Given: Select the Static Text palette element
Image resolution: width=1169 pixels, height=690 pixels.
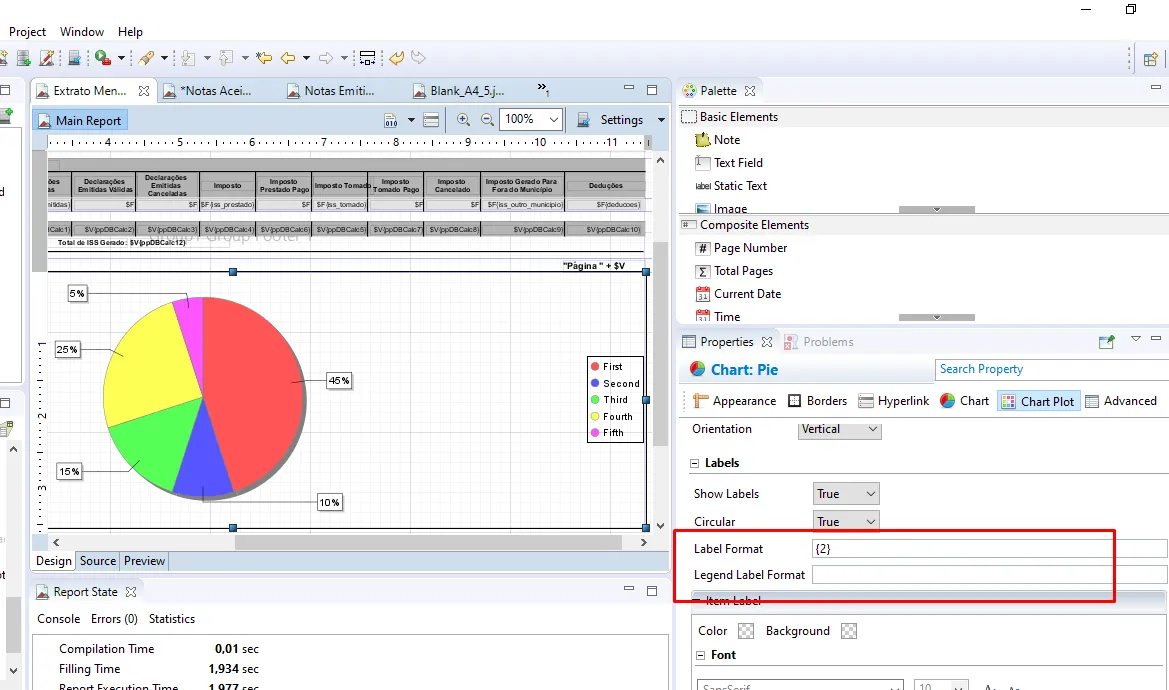Looking at the screenshot, I should coord(740,186).
